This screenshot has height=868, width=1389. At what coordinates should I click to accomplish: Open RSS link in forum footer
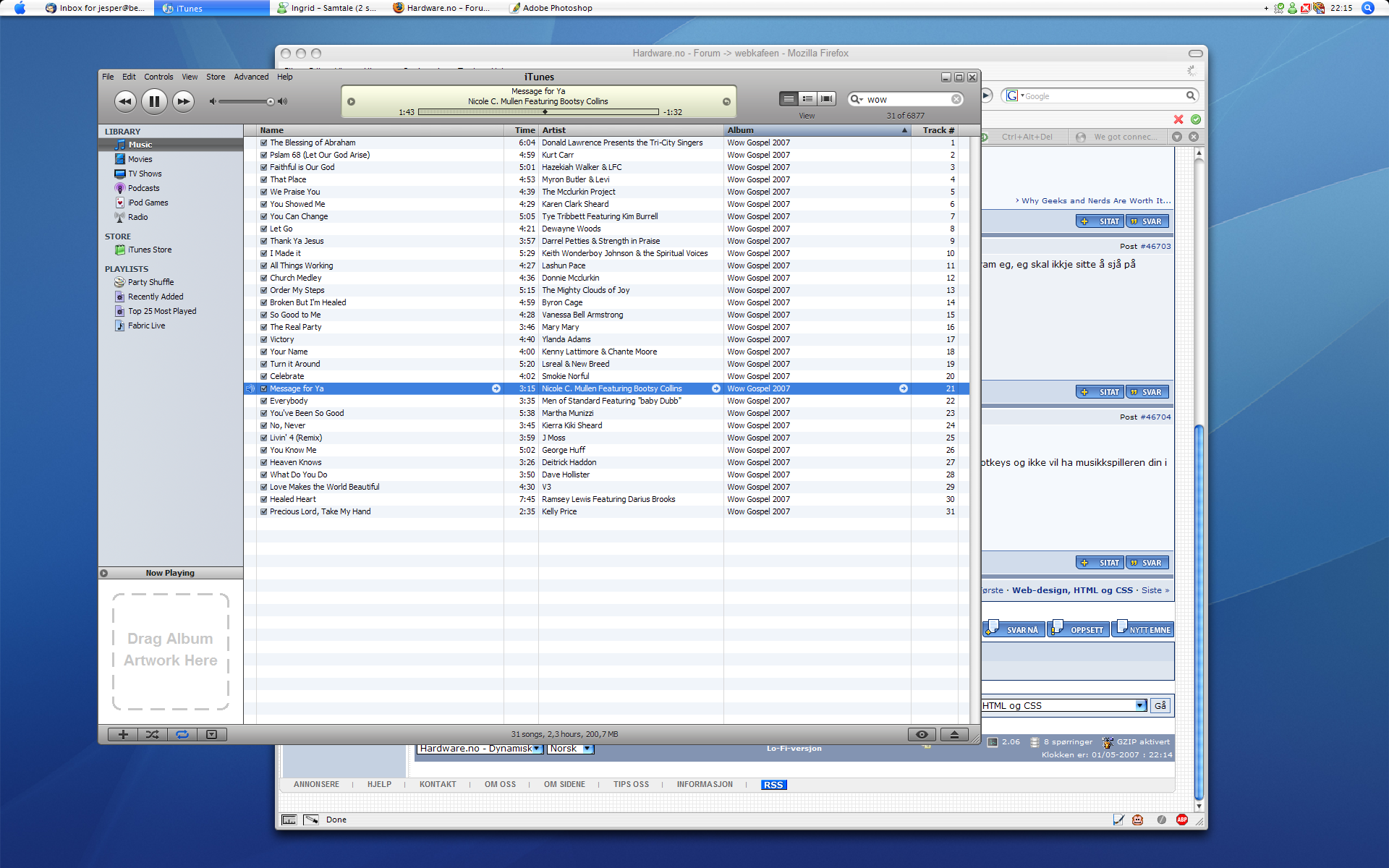click(x=773, y=785)
